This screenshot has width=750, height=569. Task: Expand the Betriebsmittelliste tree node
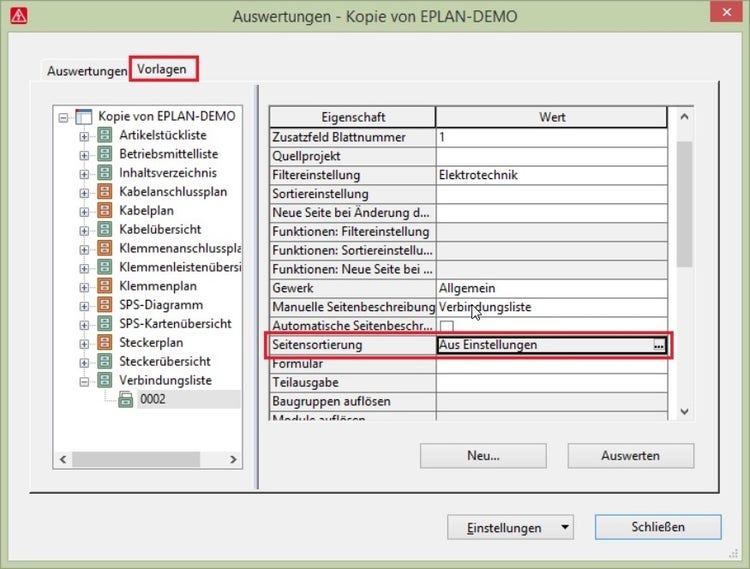(84, 155)
